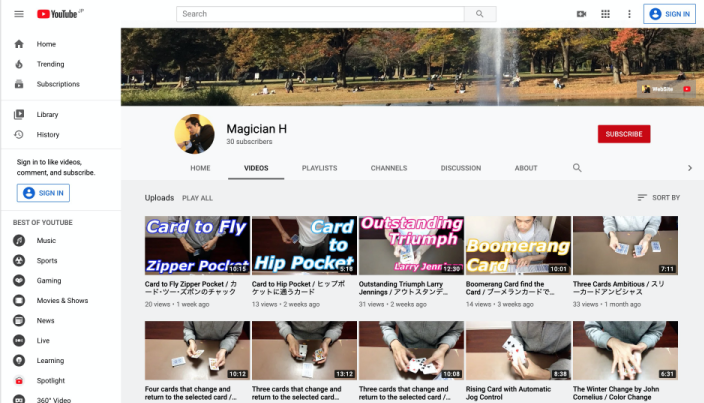Open Card to Fly Zipper Pocket thumbnail

pyautogui.click(x=197, y=245)
